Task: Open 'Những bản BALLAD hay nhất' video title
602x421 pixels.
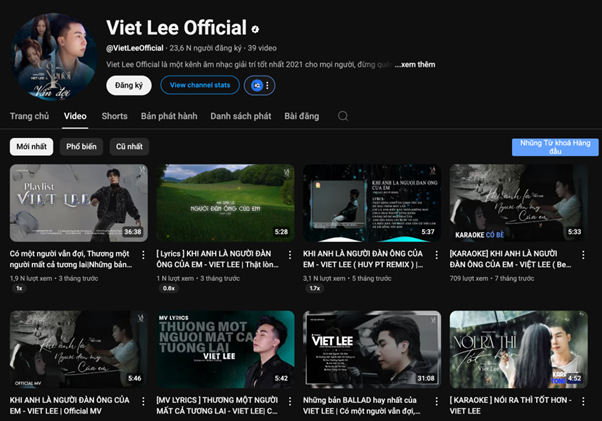Action: point(362,406)
